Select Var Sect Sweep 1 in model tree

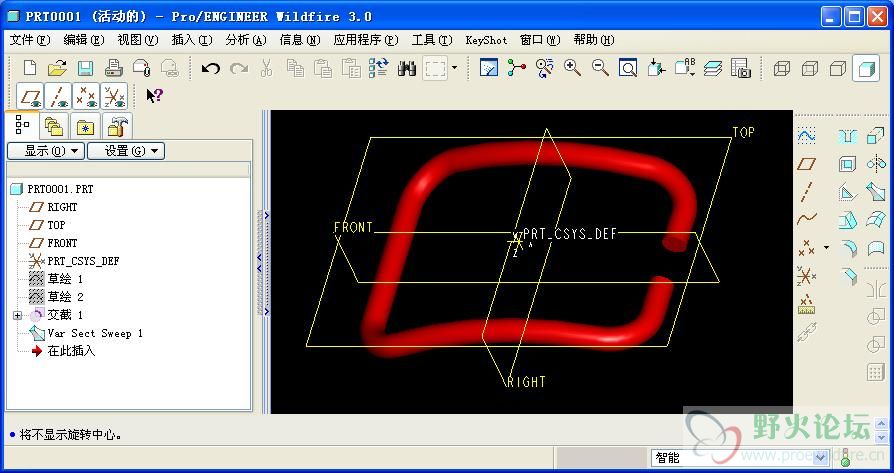[95, 333]
